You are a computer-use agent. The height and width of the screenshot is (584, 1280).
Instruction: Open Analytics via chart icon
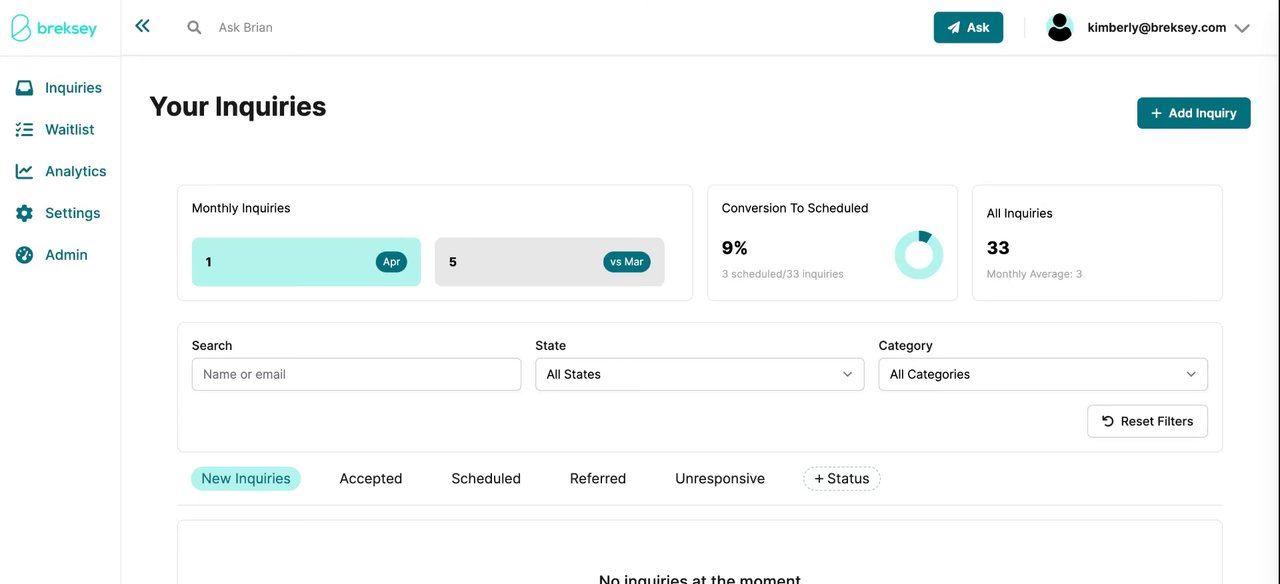pyautogui.click(x=24, y=172)
